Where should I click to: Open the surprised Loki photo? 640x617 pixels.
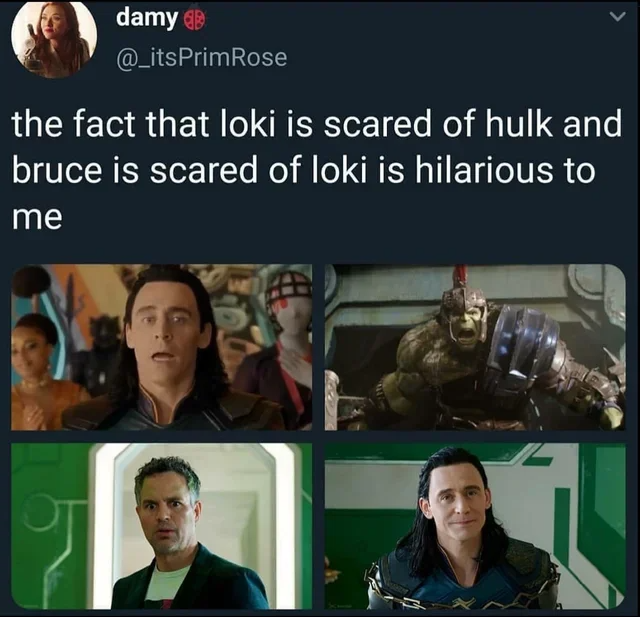(x=162, y=347)
